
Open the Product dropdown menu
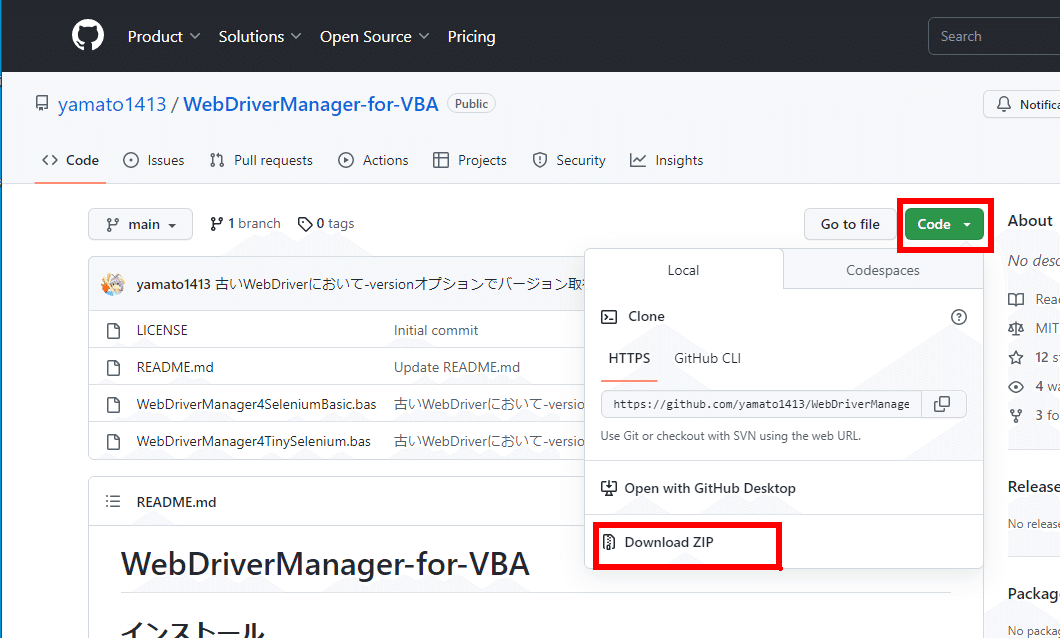(x=164, y=36)
